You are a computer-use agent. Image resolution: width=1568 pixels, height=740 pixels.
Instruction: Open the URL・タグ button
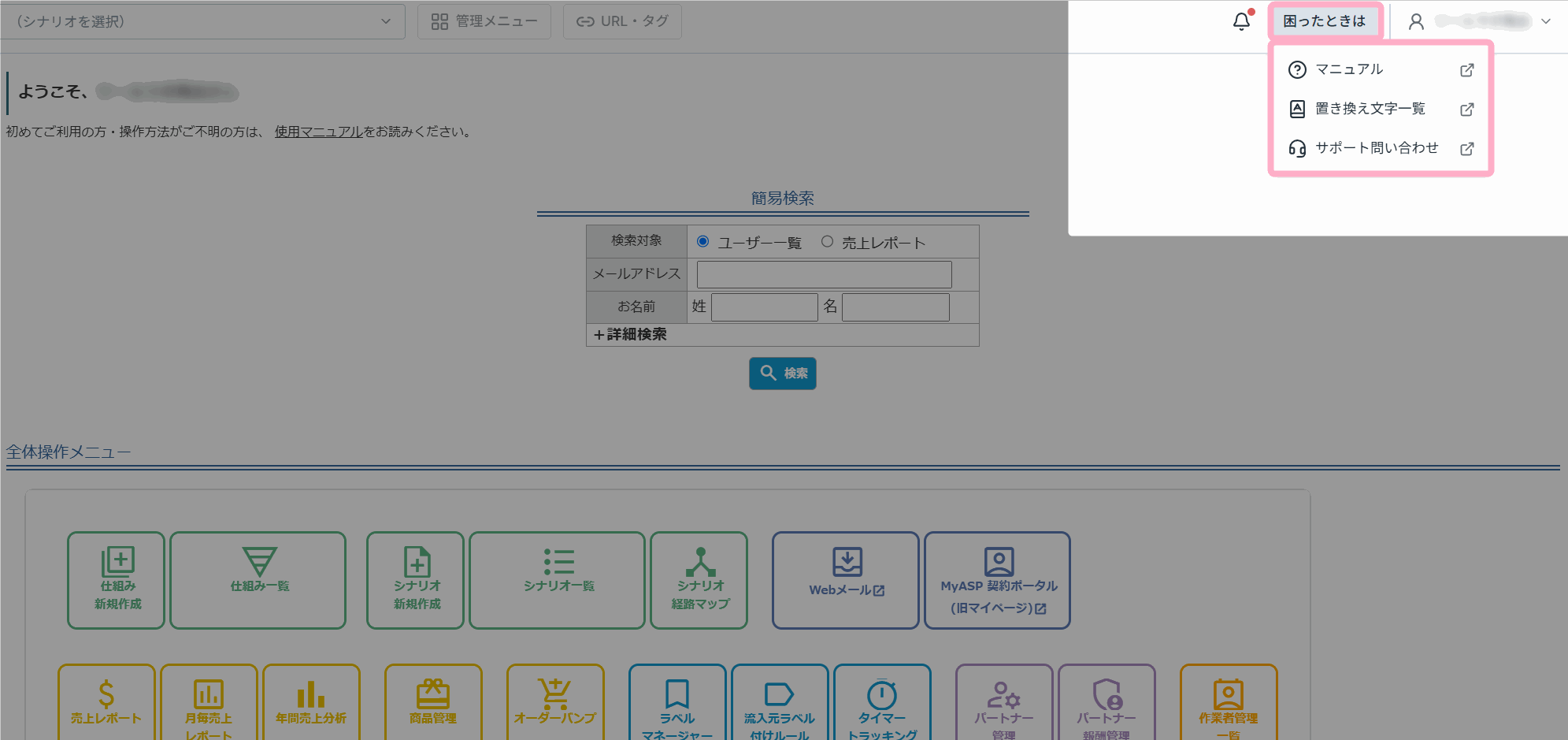pyautogui.click(x=622, y=21)
